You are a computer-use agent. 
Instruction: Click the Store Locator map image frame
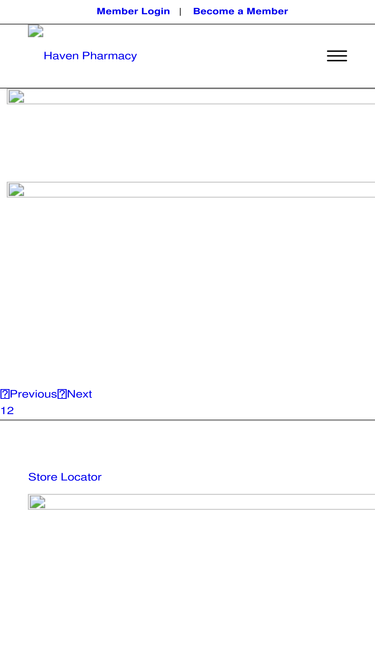coord(202,502)
